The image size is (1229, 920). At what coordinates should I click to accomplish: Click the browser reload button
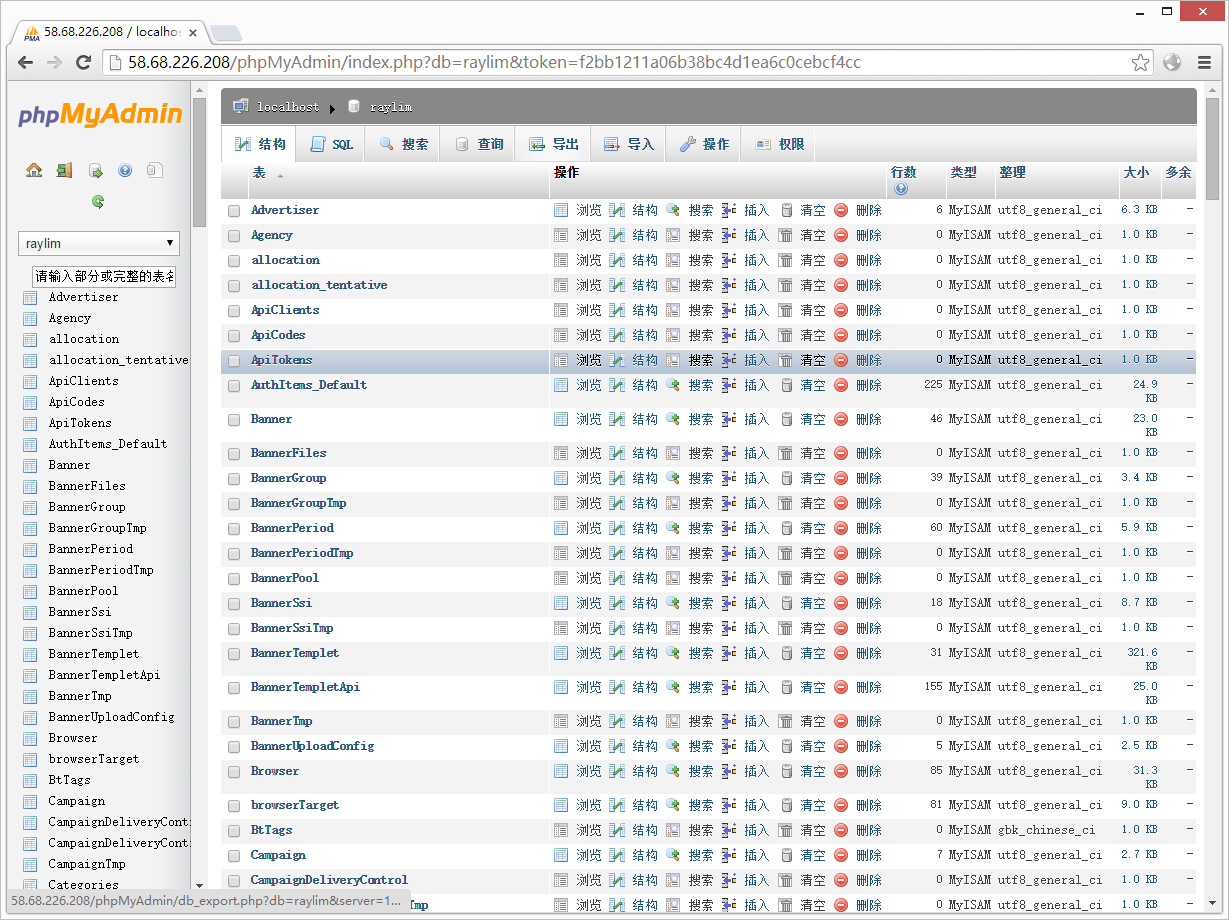(x=82, y=62)
